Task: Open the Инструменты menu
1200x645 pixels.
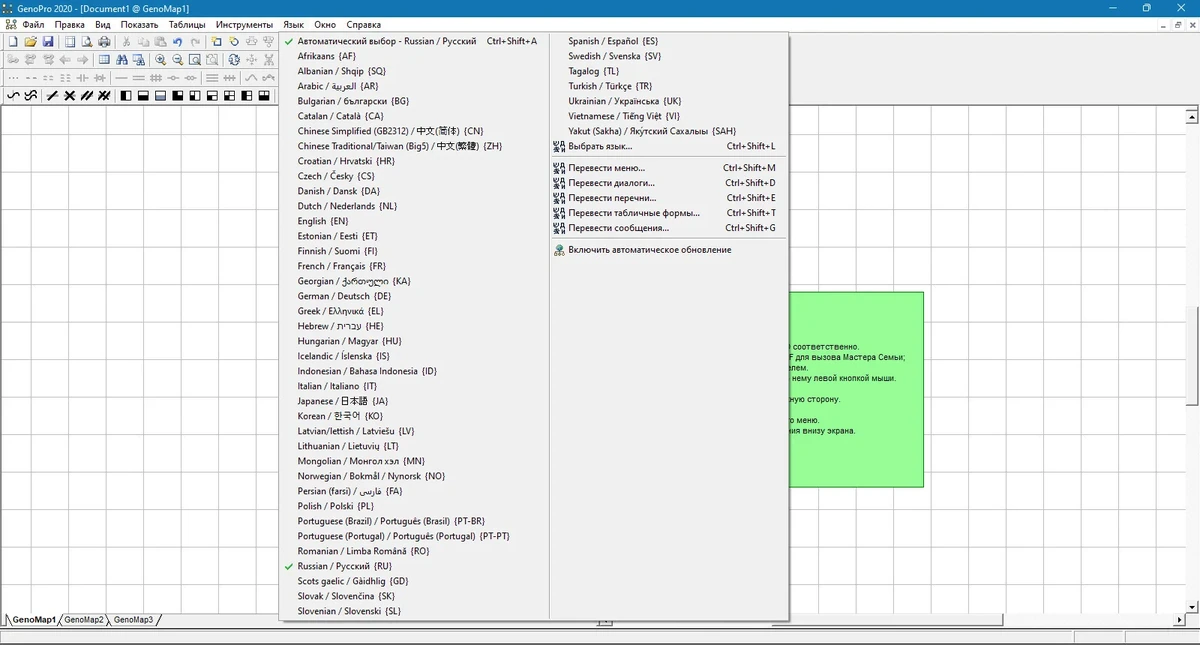Action: 244,24
